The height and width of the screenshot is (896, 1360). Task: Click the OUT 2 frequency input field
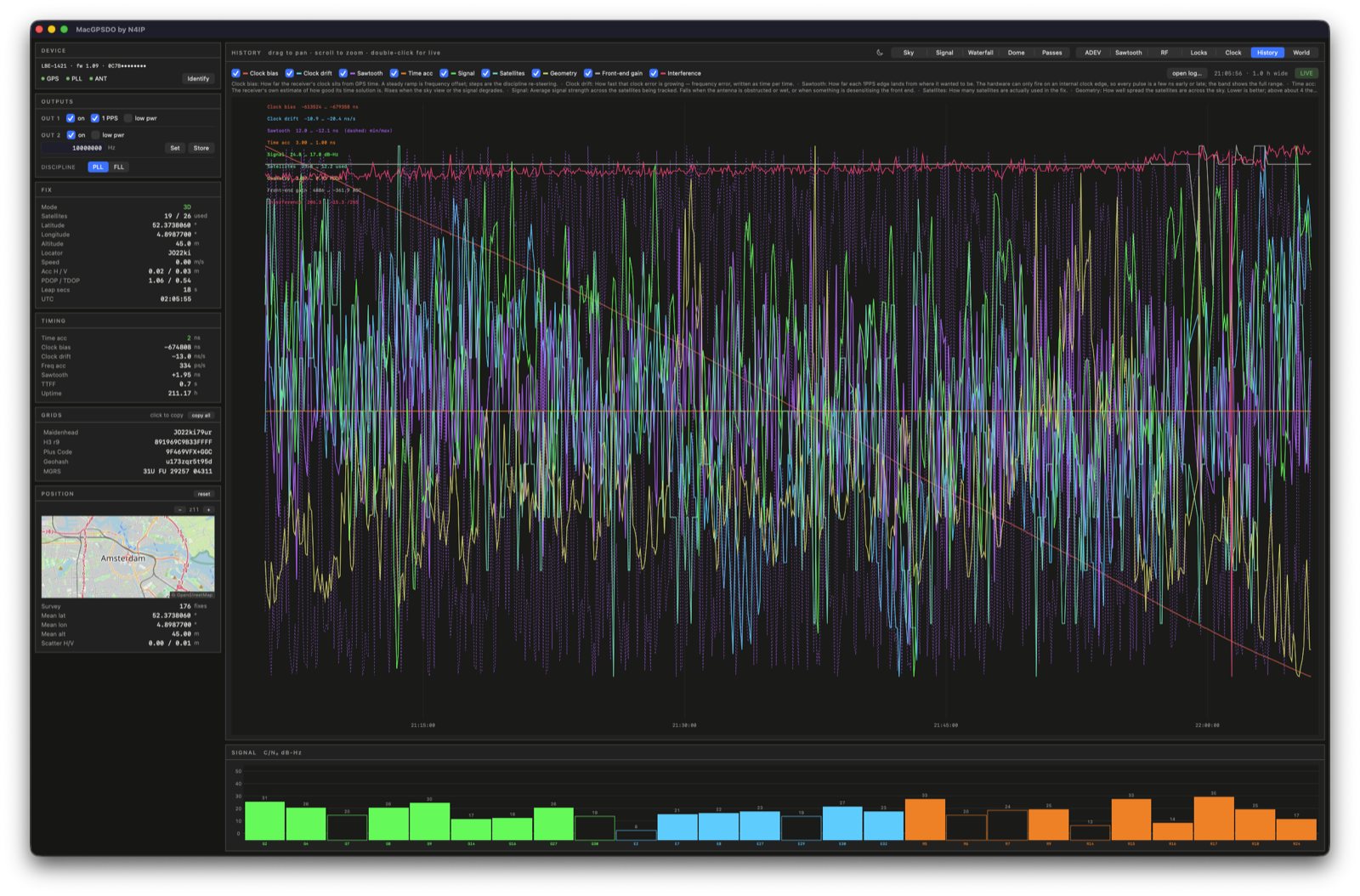[74, 148]
